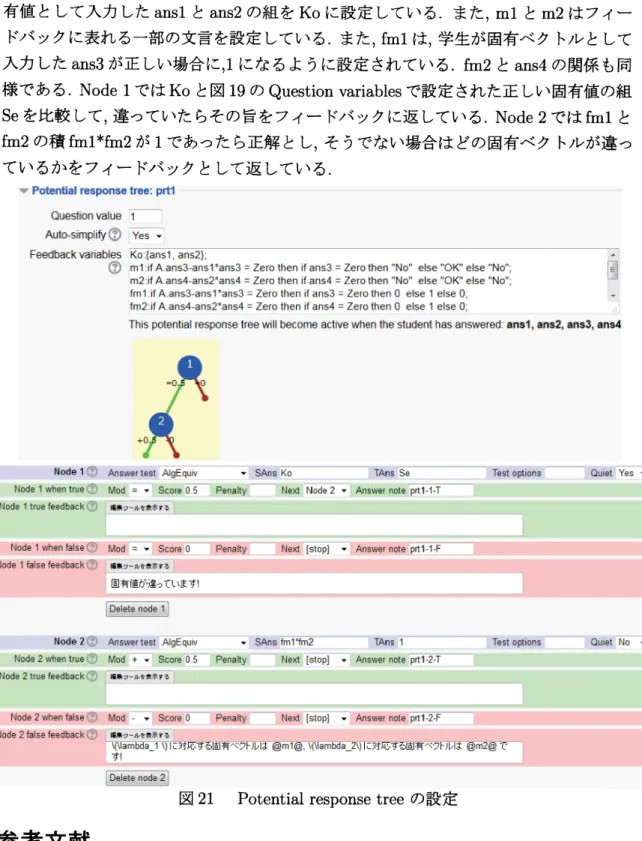Viewport: 642px width, 841px height.
Task: Click the Delete node 2 button
Action: coord(137,778)
